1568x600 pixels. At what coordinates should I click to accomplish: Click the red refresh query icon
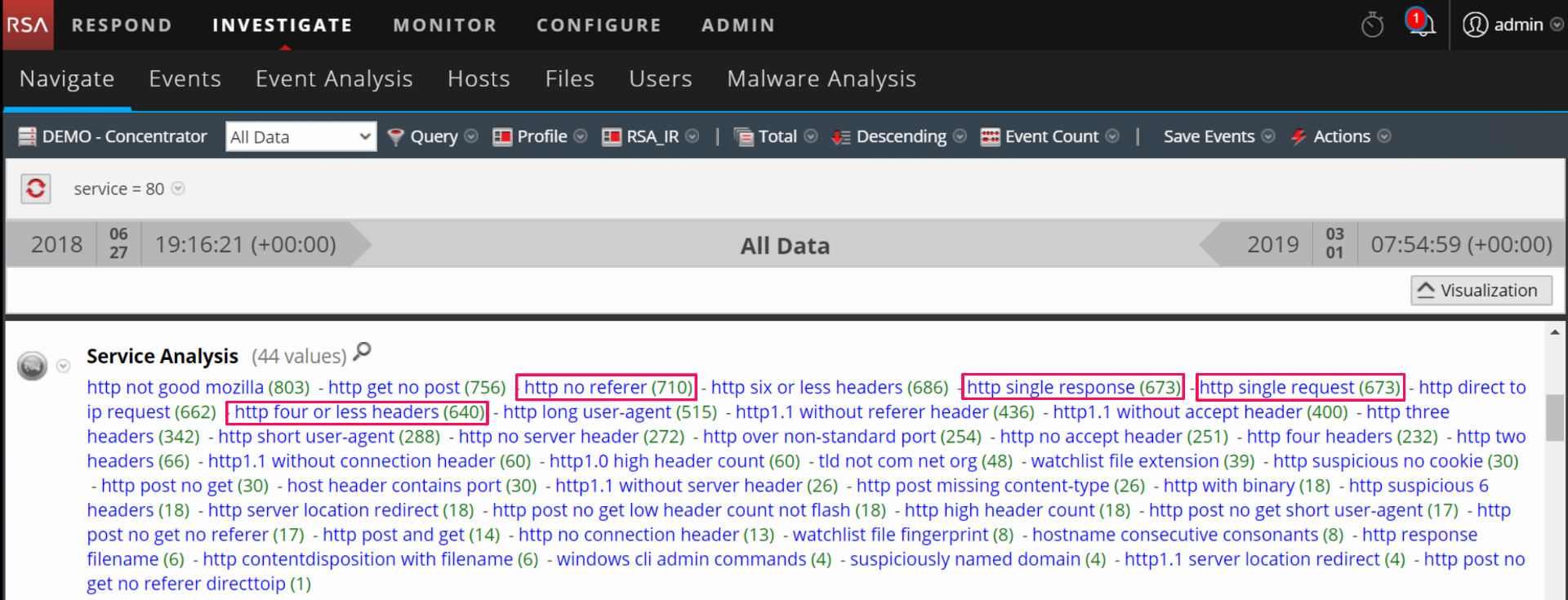tap(36, 189)
